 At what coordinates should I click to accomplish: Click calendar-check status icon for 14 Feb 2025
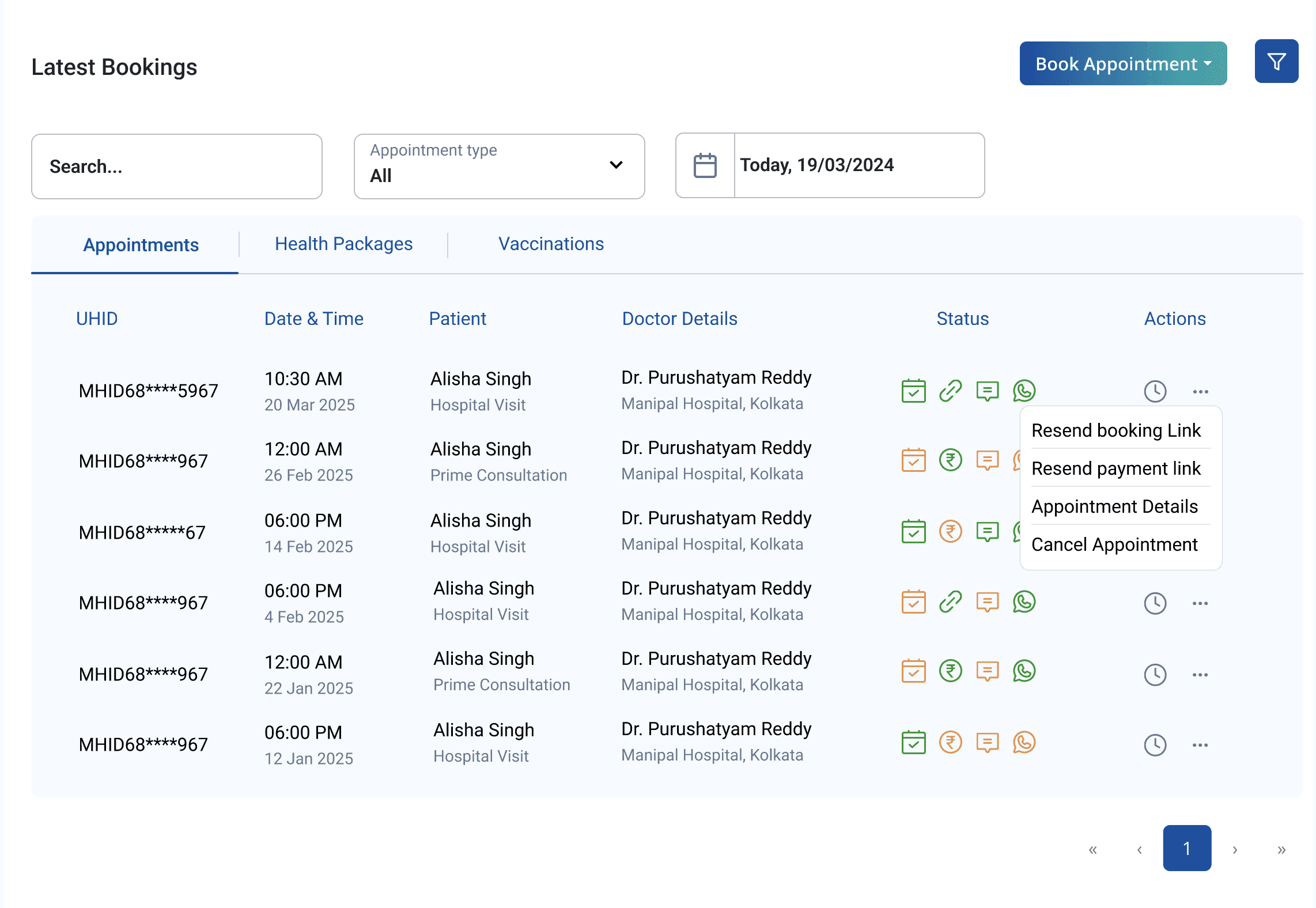point(913,531)
